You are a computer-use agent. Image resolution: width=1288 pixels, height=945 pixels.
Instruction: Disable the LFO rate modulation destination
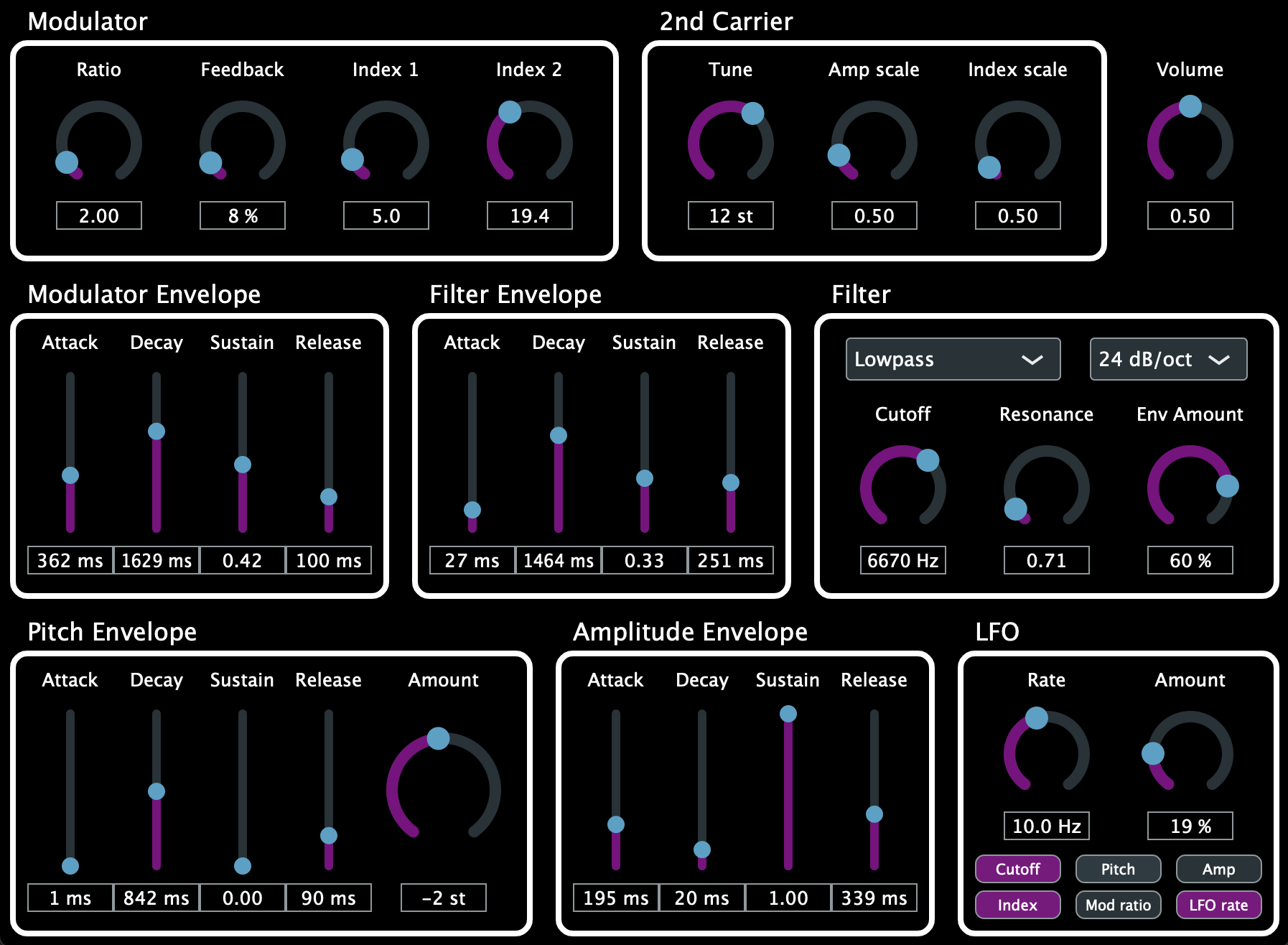(x=1218, y=905)
